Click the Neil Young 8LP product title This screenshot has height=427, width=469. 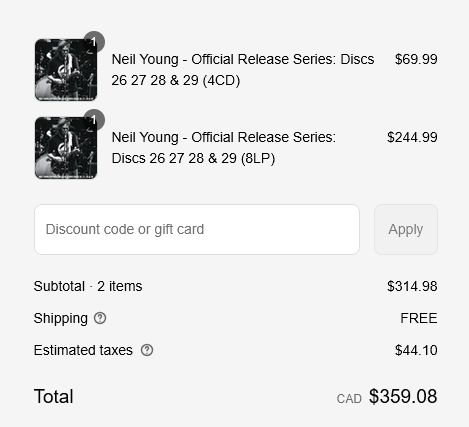click(224, 148)
